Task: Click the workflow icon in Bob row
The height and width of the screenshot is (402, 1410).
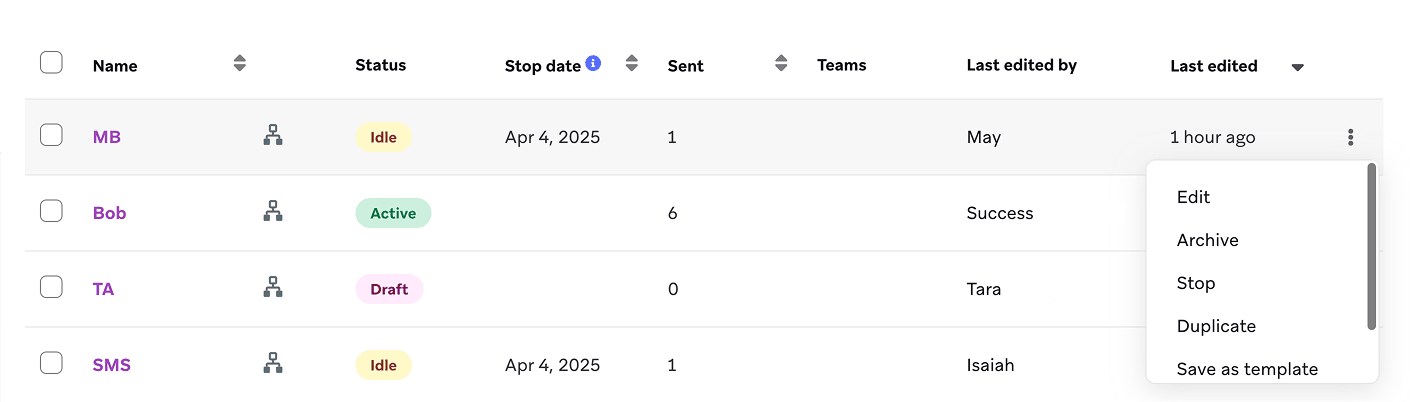Action: (x=273, y=212)
